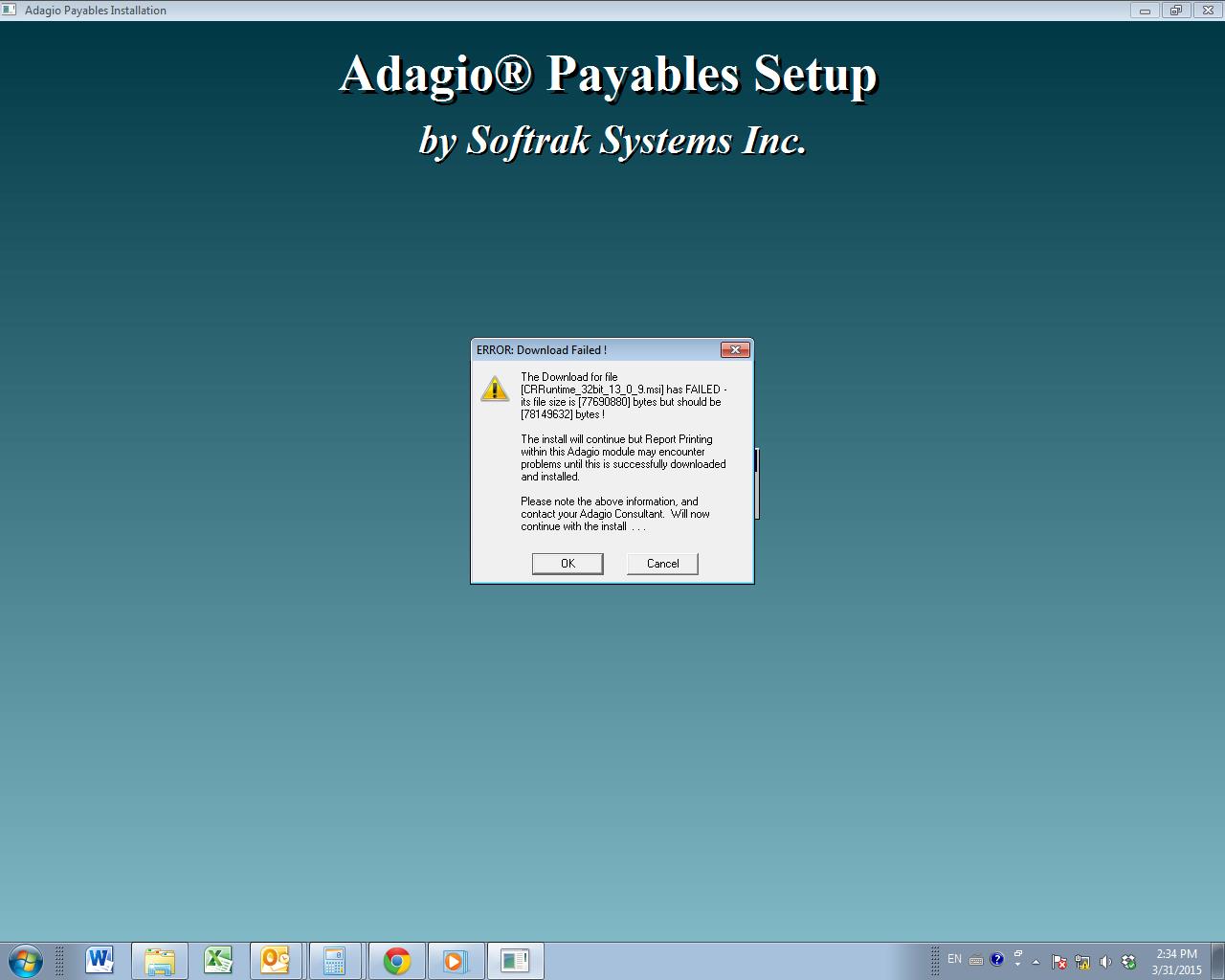
Task: Open the taskbar clock showing 2:34 PM
Action: [x=1176, y=961]
